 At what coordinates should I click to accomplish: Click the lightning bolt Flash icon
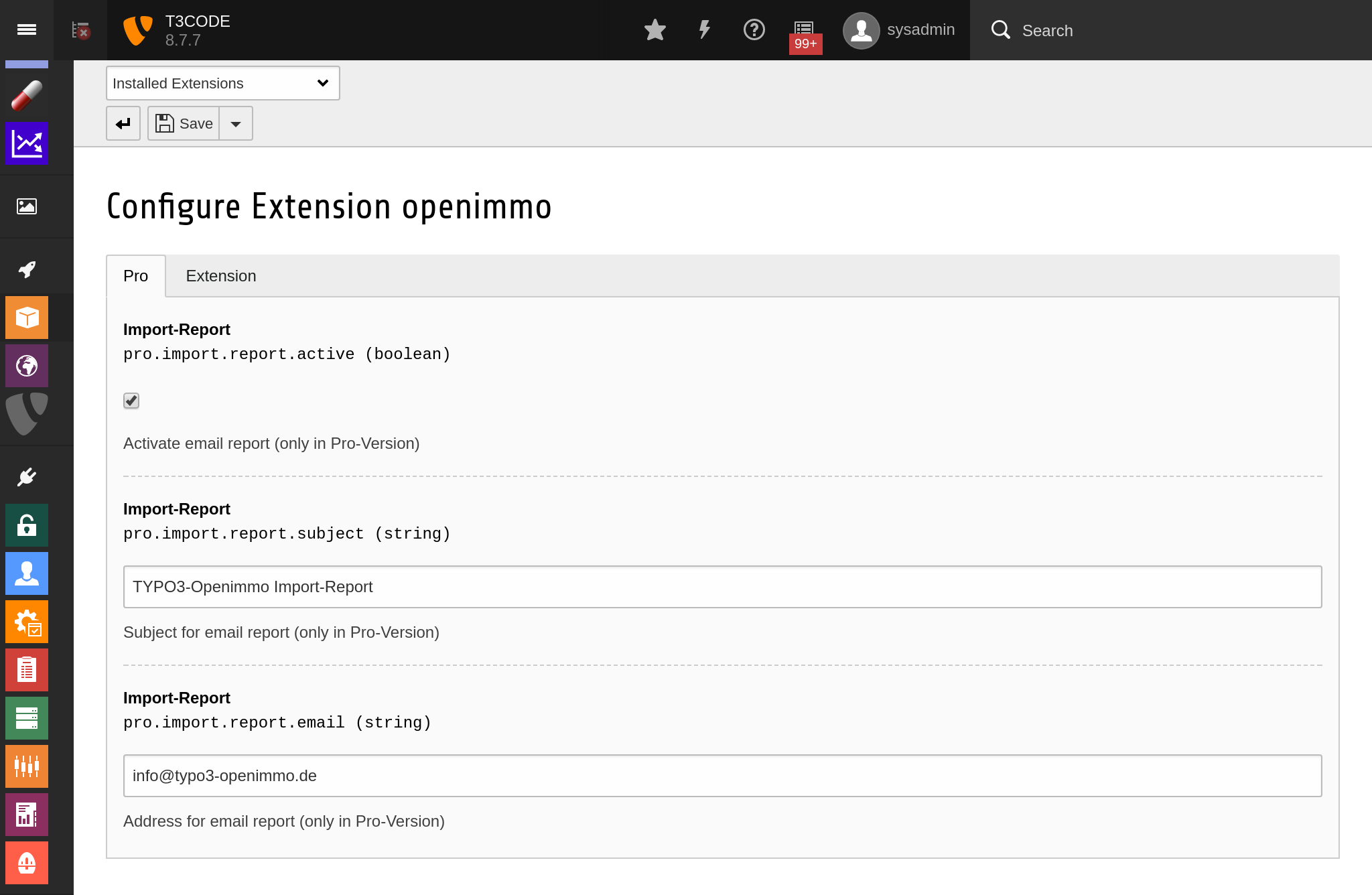pos(705,30)
